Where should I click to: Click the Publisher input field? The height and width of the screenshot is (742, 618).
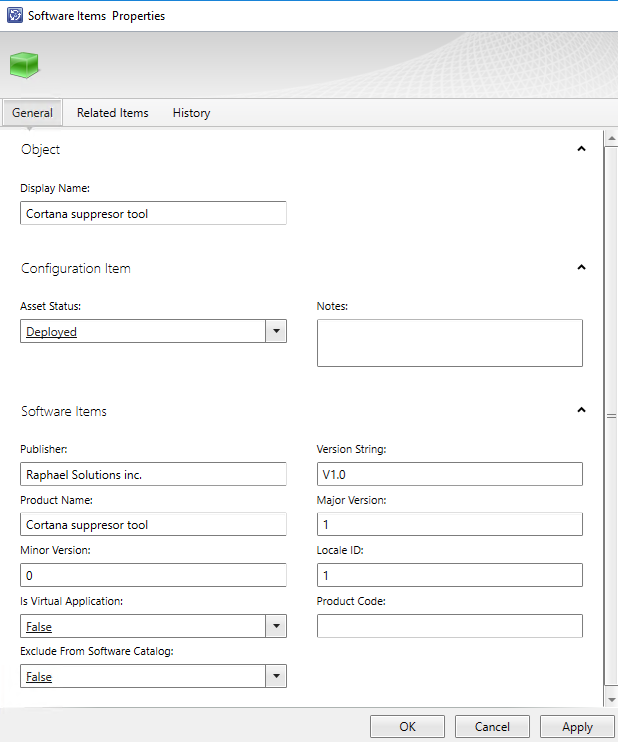pos(153,474)
